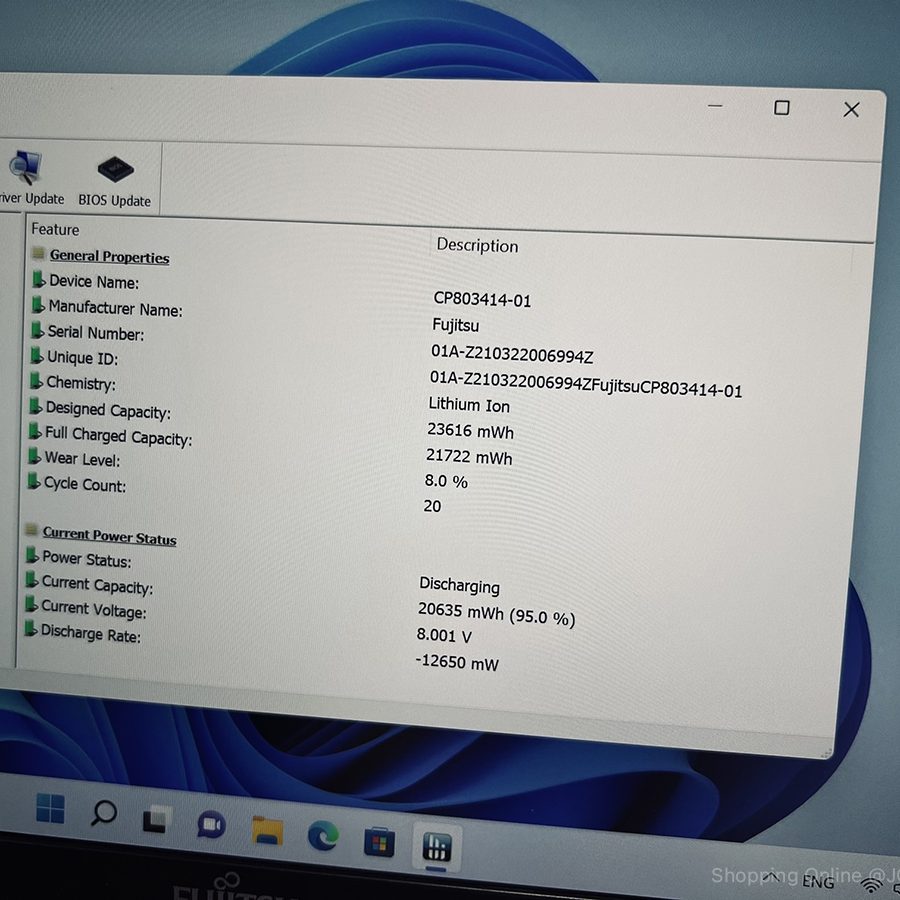This screenshot has width=900, height=900.
Task: Open Microsoft Store from the taskbar
Action: [379, 842]
